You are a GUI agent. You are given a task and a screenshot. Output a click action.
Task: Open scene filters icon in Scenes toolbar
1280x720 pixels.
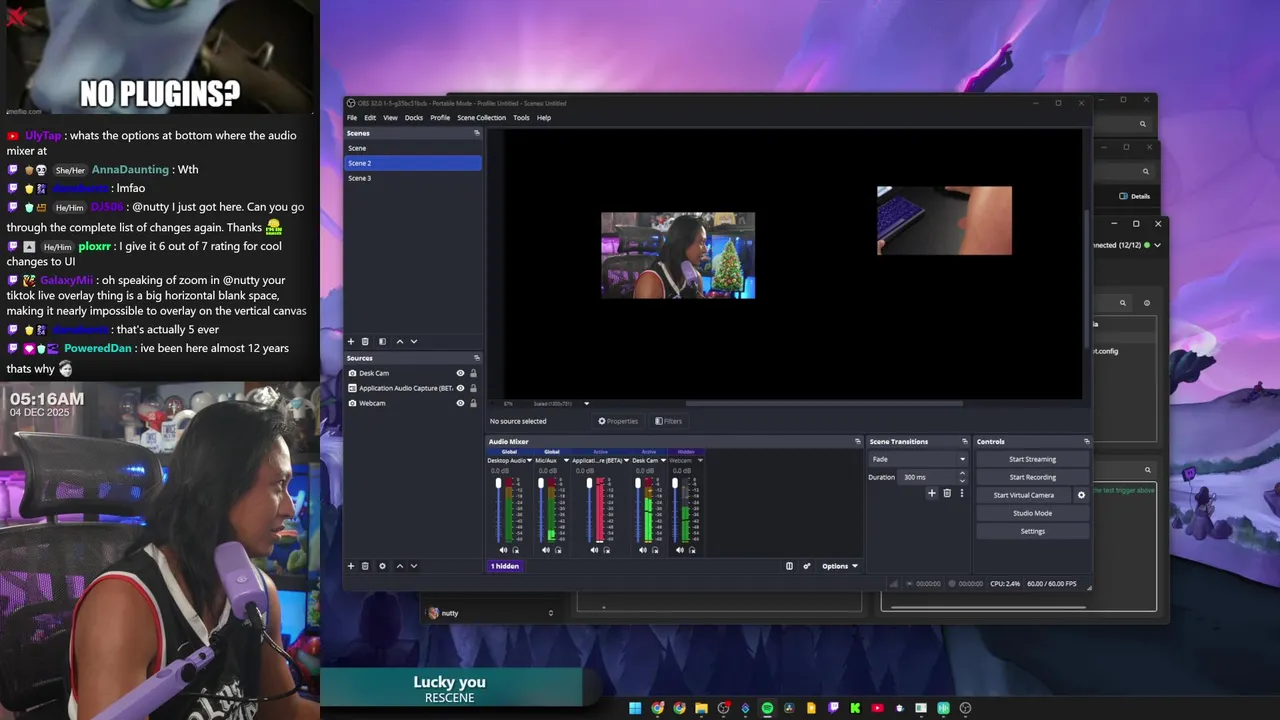tap(382, 342)
